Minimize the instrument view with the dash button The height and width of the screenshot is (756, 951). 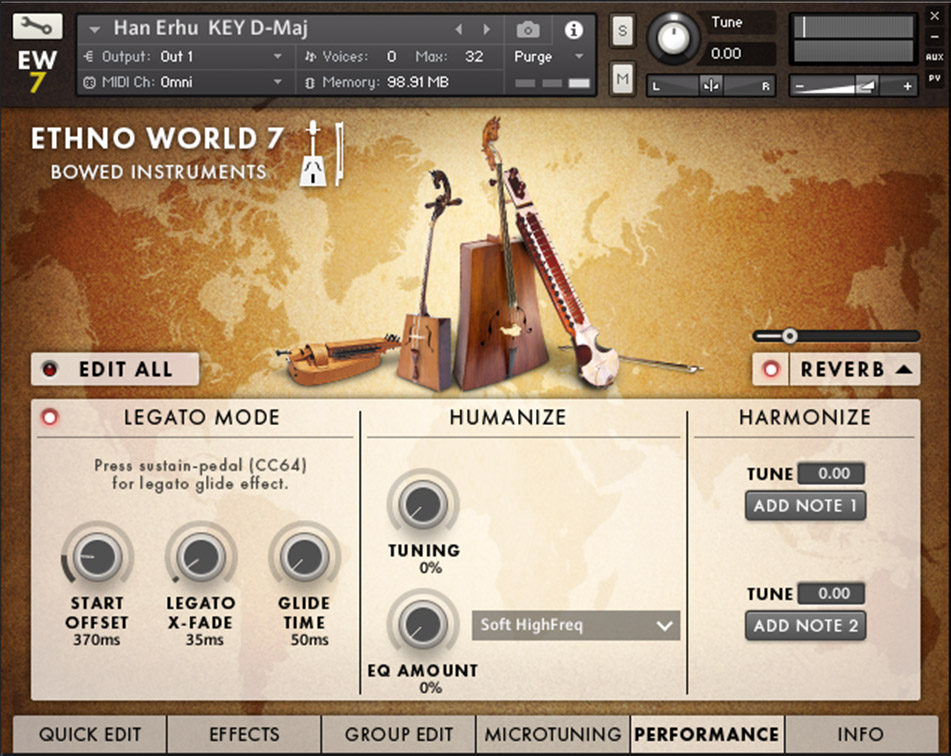[935, 36]
